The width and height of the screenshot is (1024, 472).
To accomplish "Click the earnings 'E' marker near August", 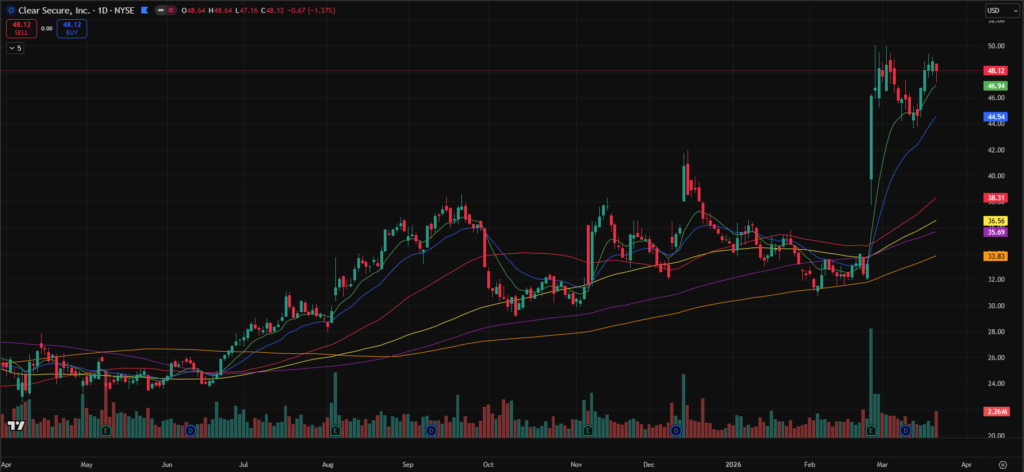I will [x=334, y=430].
